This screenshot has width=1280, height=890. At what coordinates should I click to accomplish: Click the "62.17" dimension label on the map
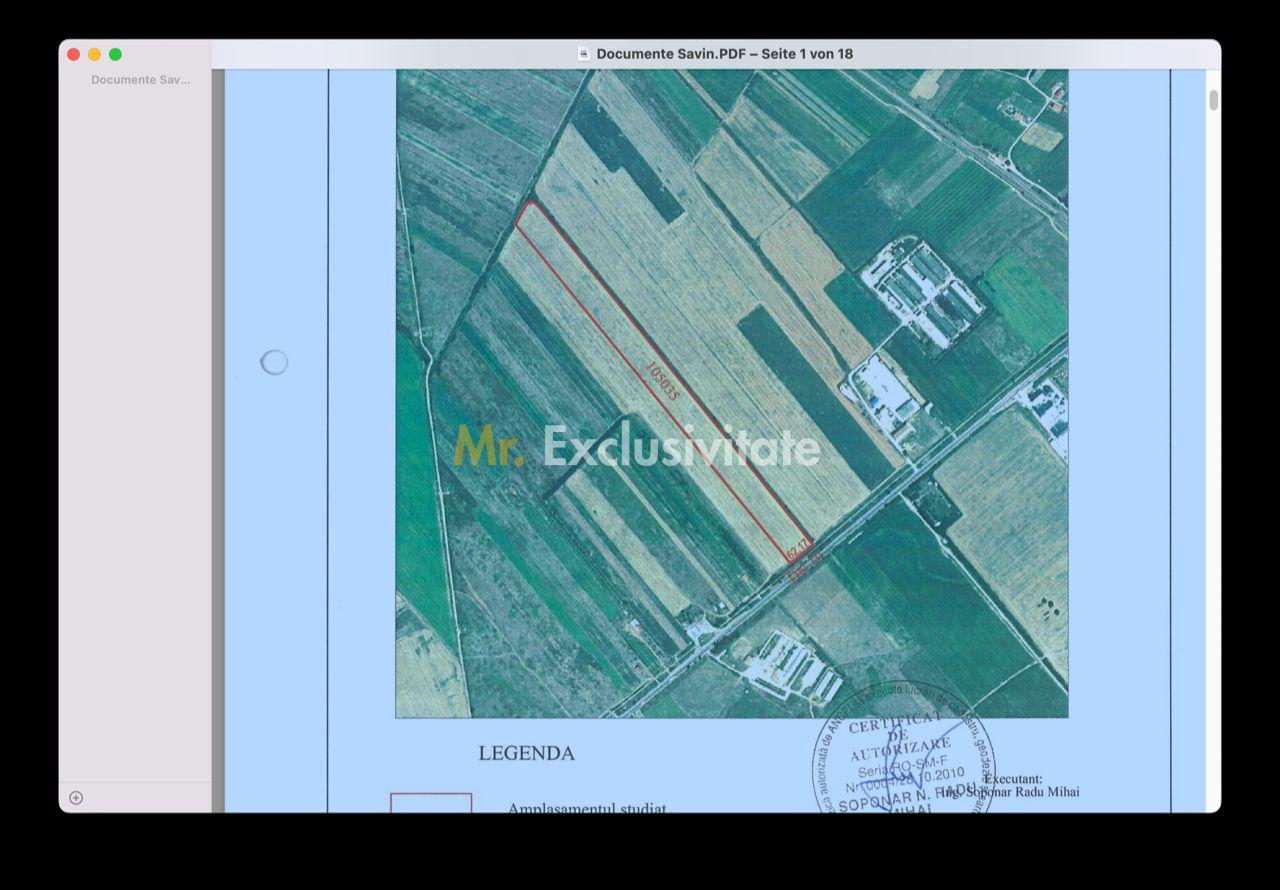point(797,550)
